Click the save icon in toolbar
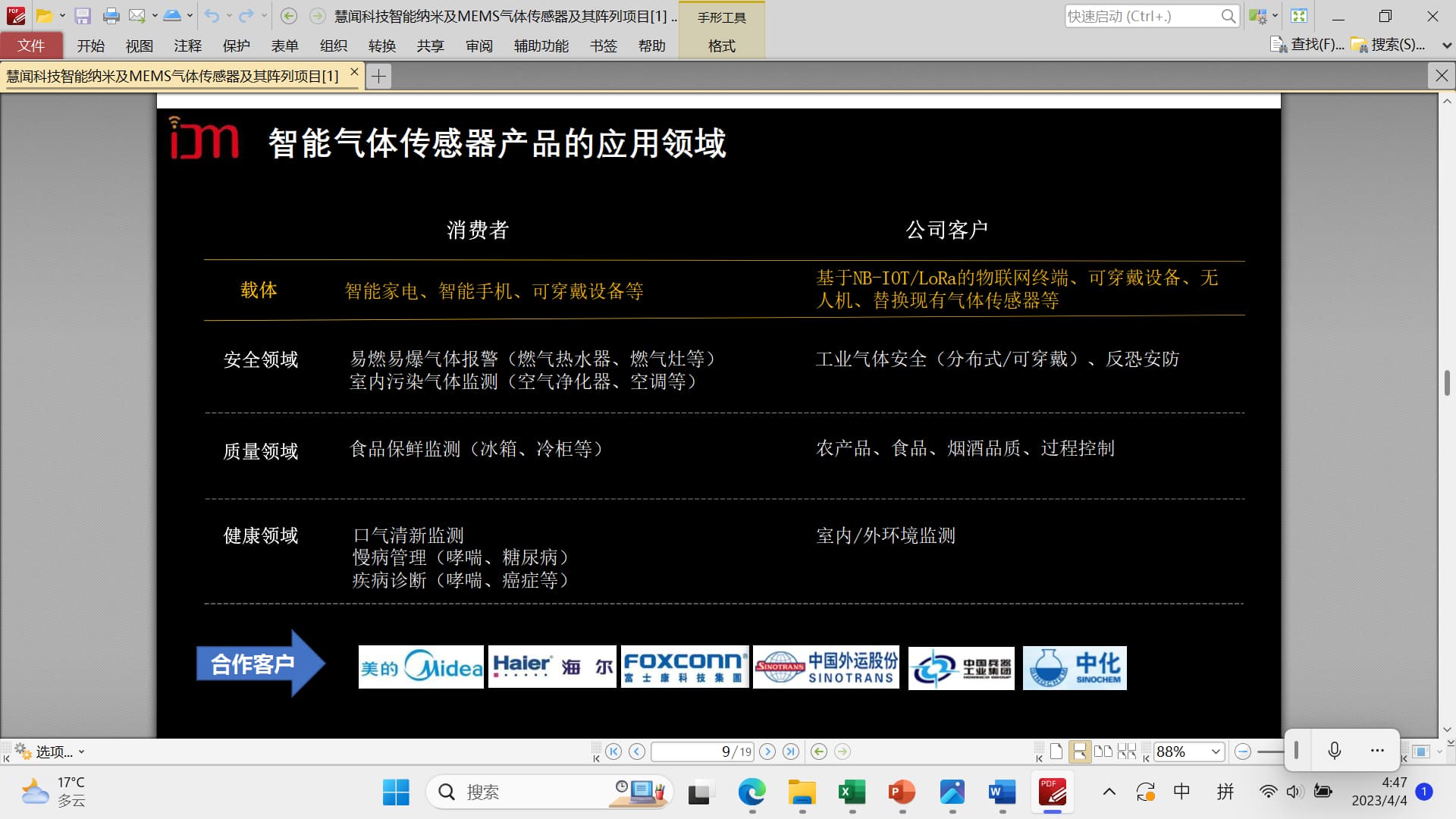This screenshot has width=1456, height=819. (x=83, y=16)
